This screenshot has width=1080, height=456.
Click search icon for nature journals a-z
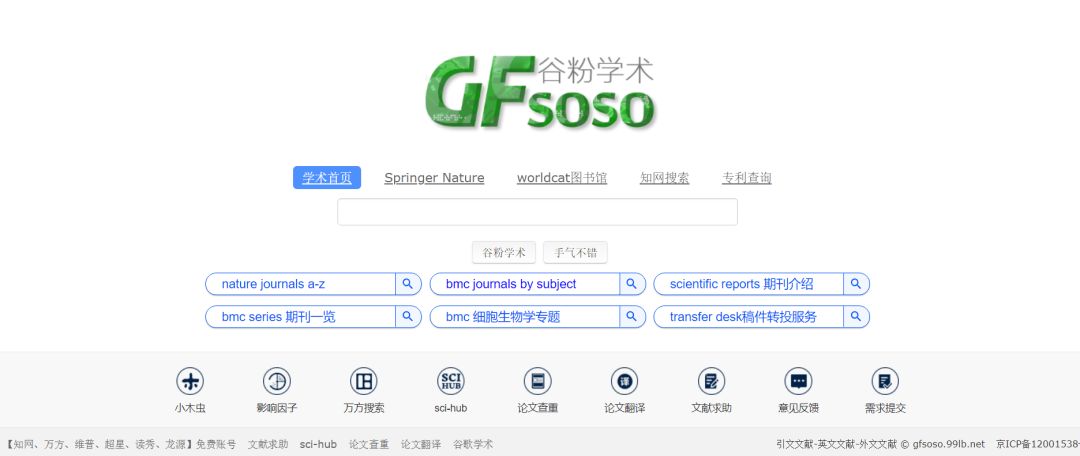[408, 284]
